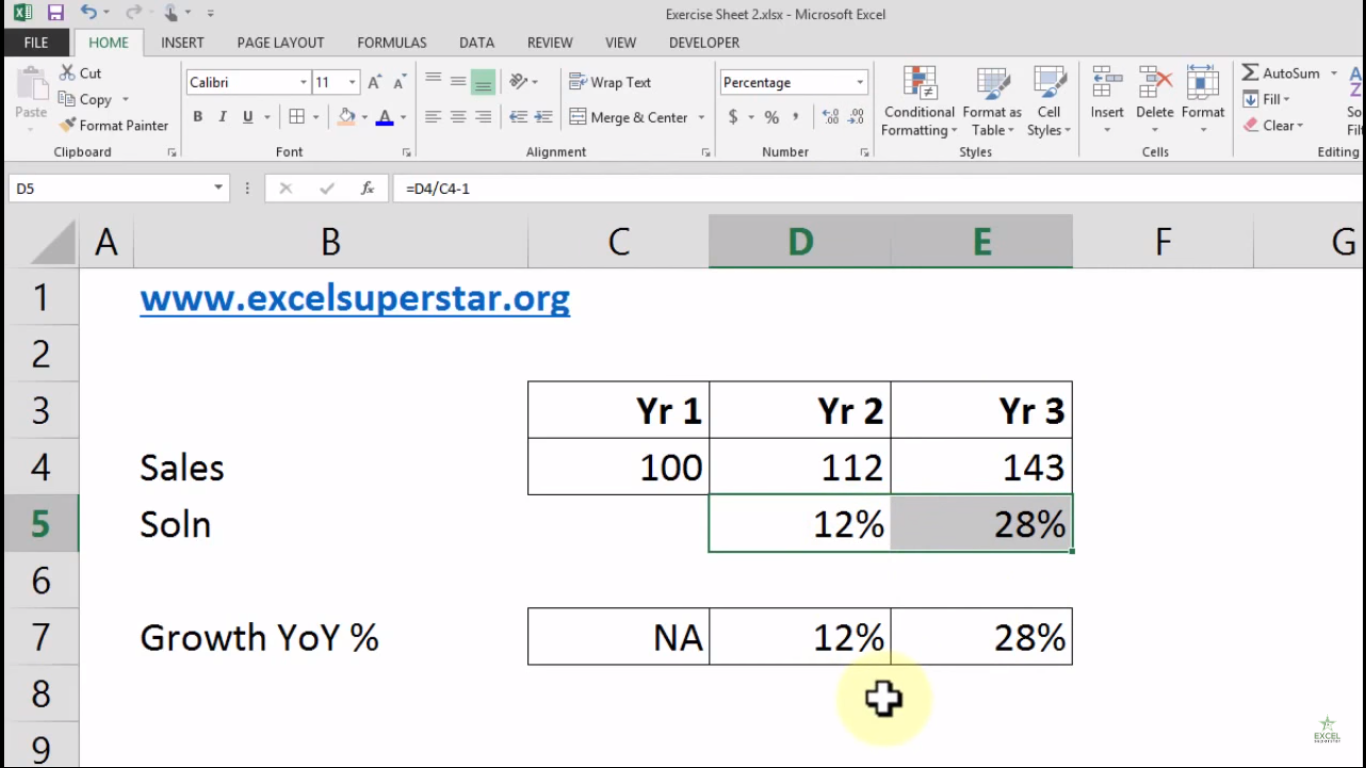Toggle align text left
This screenshot has width=1366, height=768.
433,117
